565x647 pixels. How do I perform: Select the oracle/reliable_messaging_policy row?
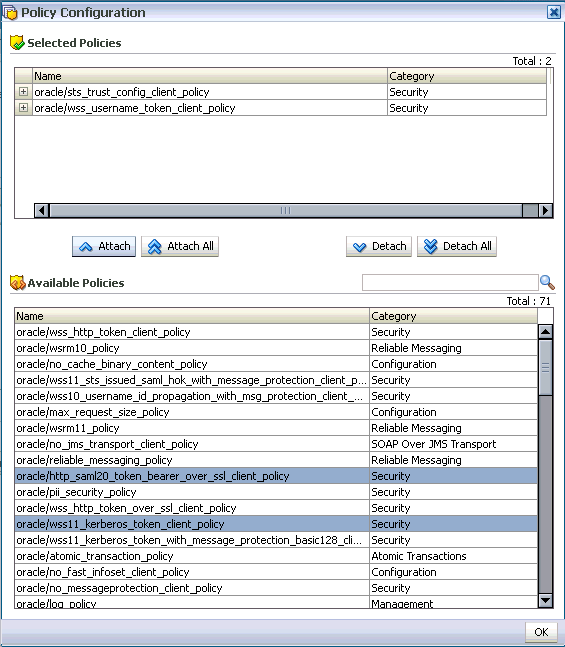tap(276, 460)
